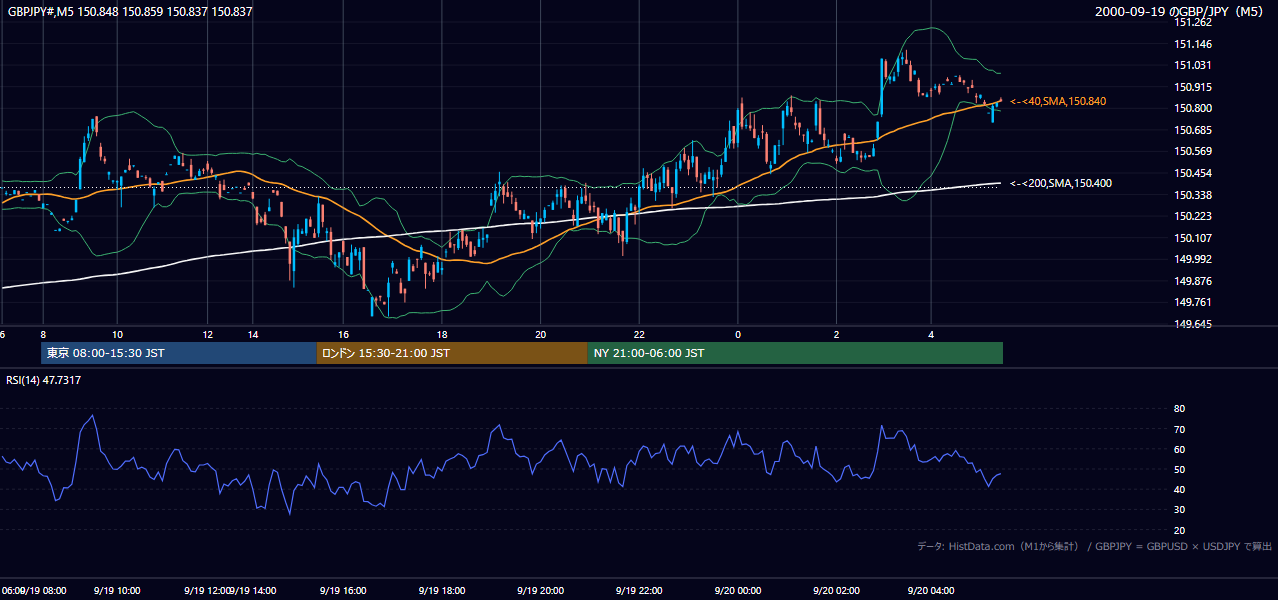
Task: Click the white 200 SMA 150.400 label
Action: (x=1060, y=183)
